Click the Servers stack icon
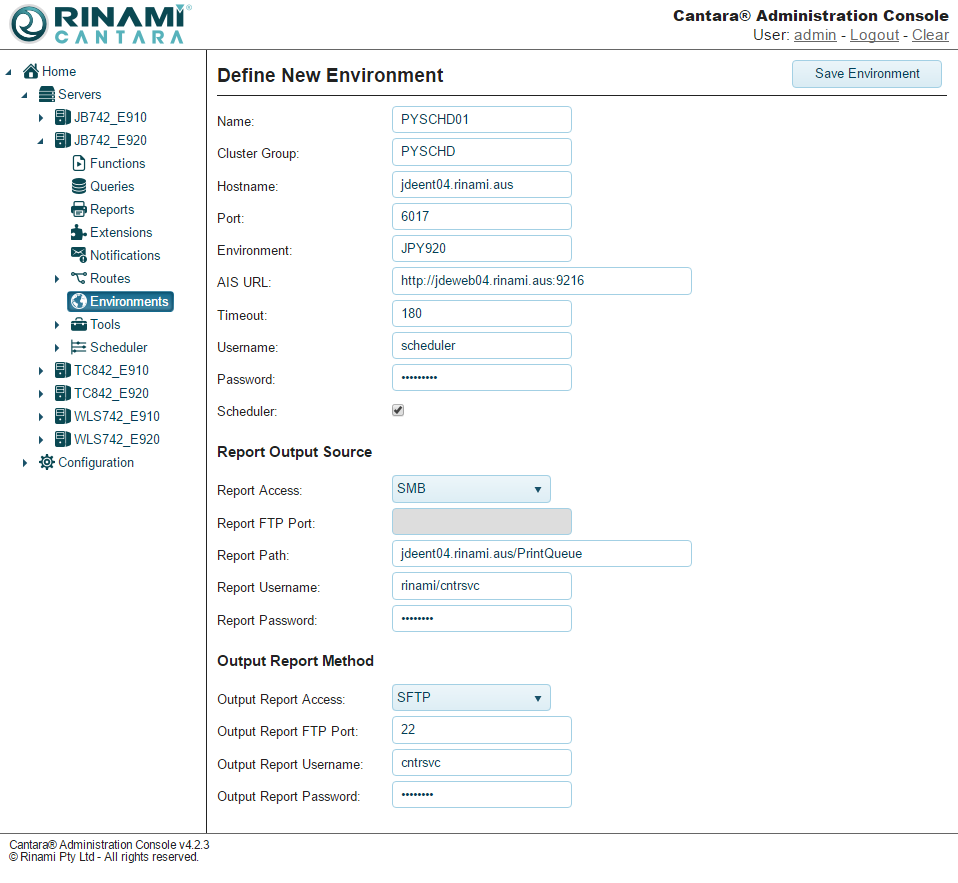Viewport: 958px width, 883px height. pyautogui.click(x=47, y=95)
